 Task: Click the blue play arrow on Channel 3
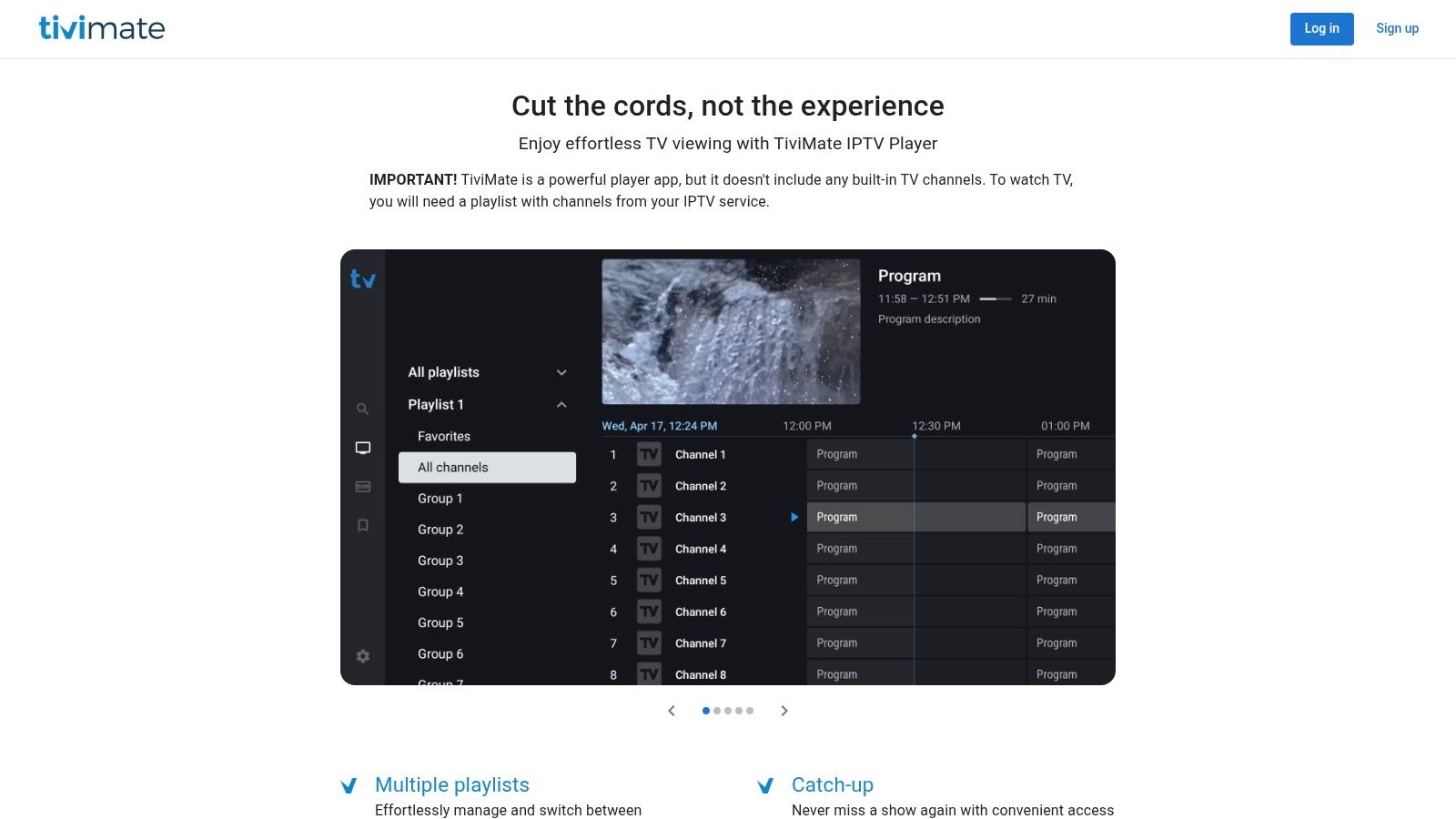pos(794,517)
